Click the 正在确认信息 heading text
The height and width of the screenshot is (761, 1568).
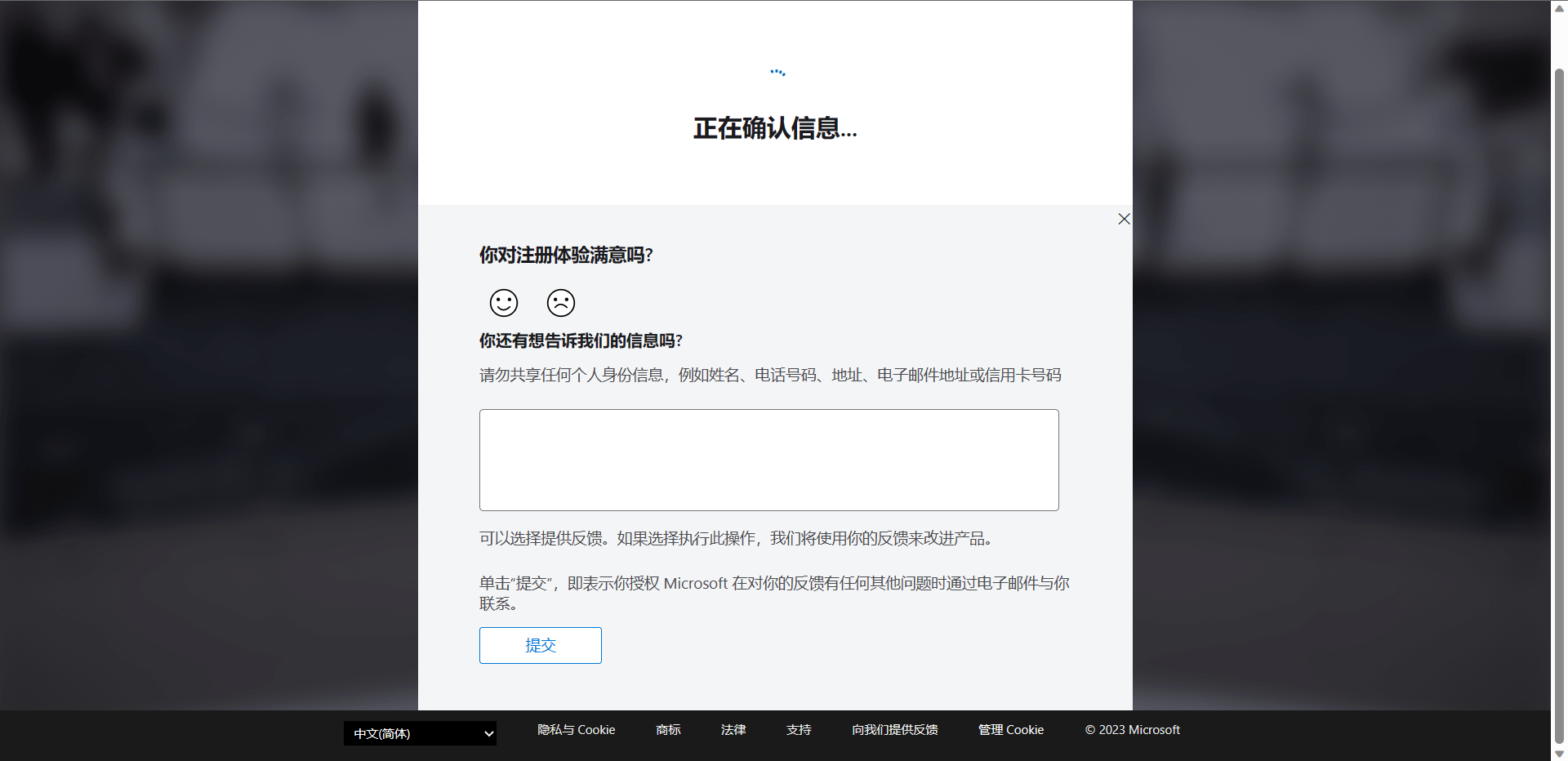775,128
